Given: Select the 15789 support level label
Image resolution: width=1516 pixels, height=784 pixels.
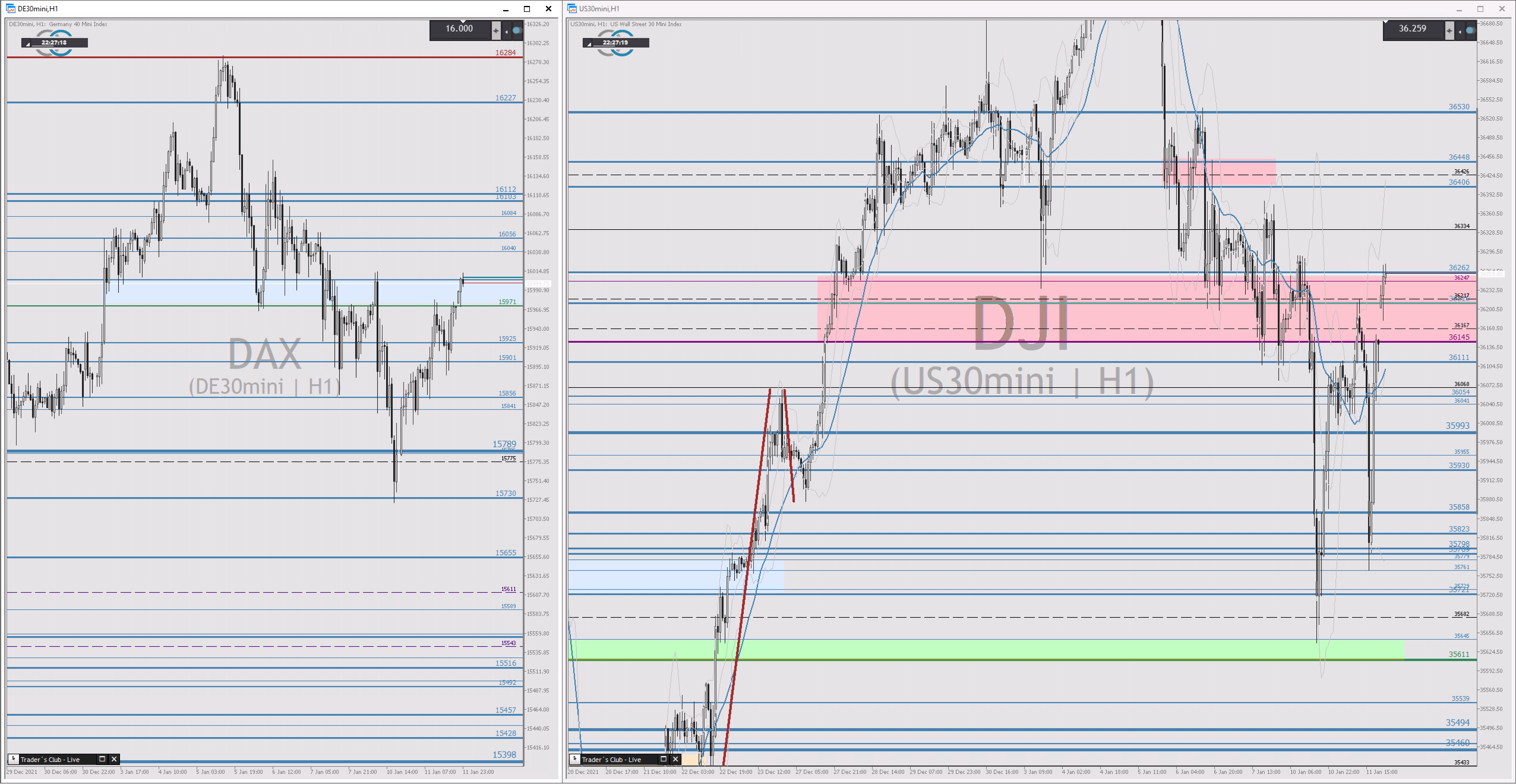Looking at the screenshot, I should click(504, 444).
